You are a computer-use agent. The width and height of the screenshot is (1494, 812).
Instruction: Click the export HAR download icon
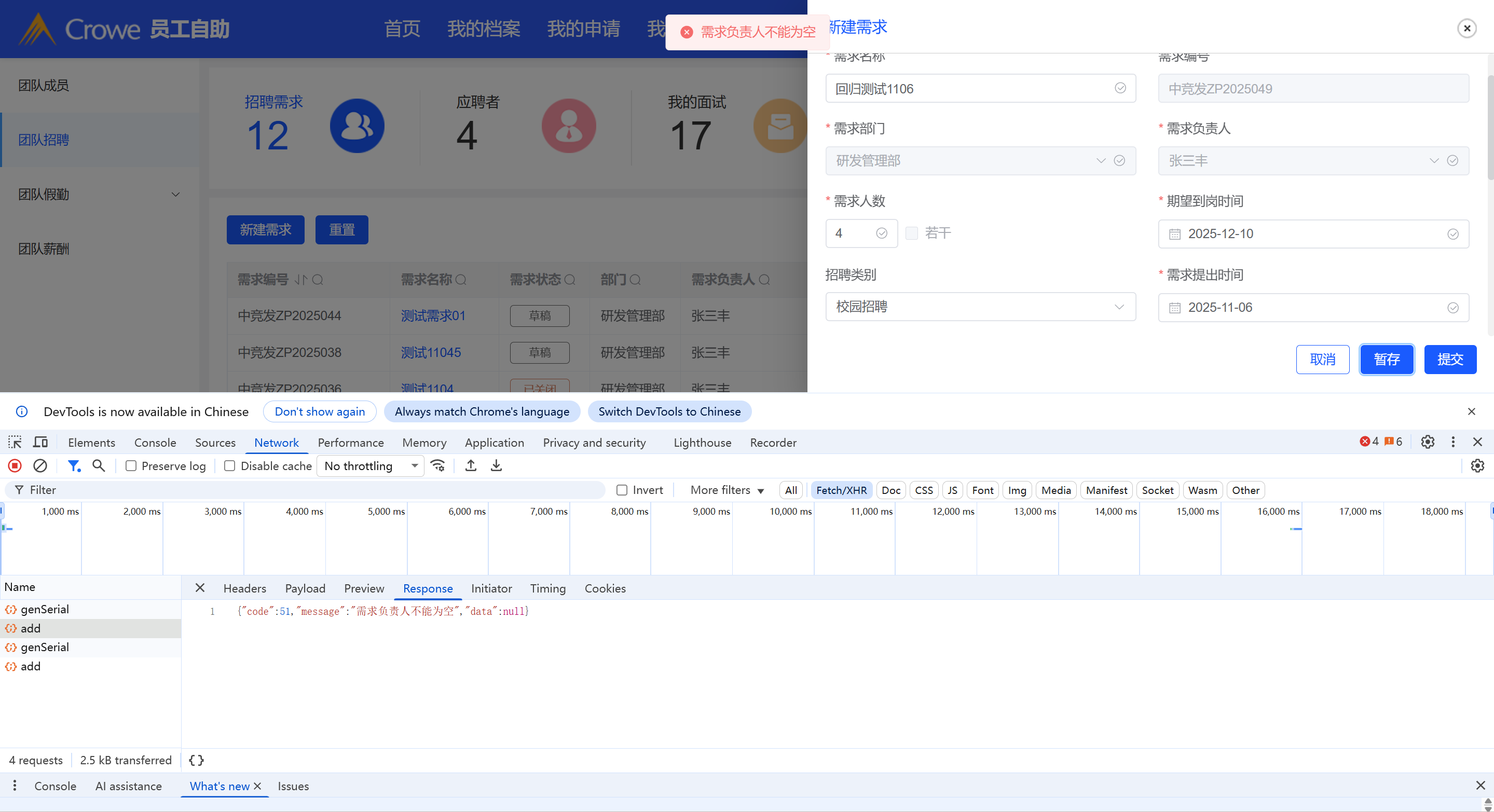click(x=497, y=466)
